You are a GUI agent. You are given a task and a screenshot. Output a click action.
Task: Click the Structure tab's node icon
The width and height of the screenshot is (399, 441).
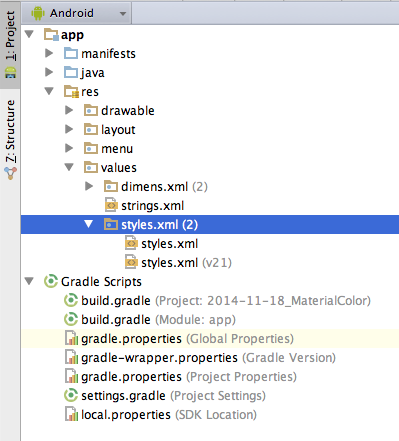pos(10,173)
